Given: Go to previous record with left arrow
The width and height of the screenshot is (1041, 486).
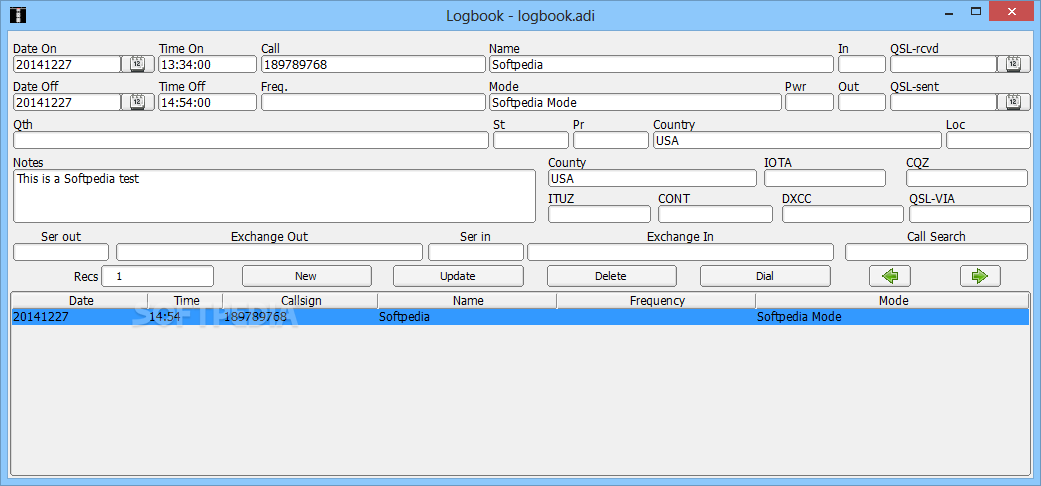Looking at the screenshot, I should [x=890, y=276].
